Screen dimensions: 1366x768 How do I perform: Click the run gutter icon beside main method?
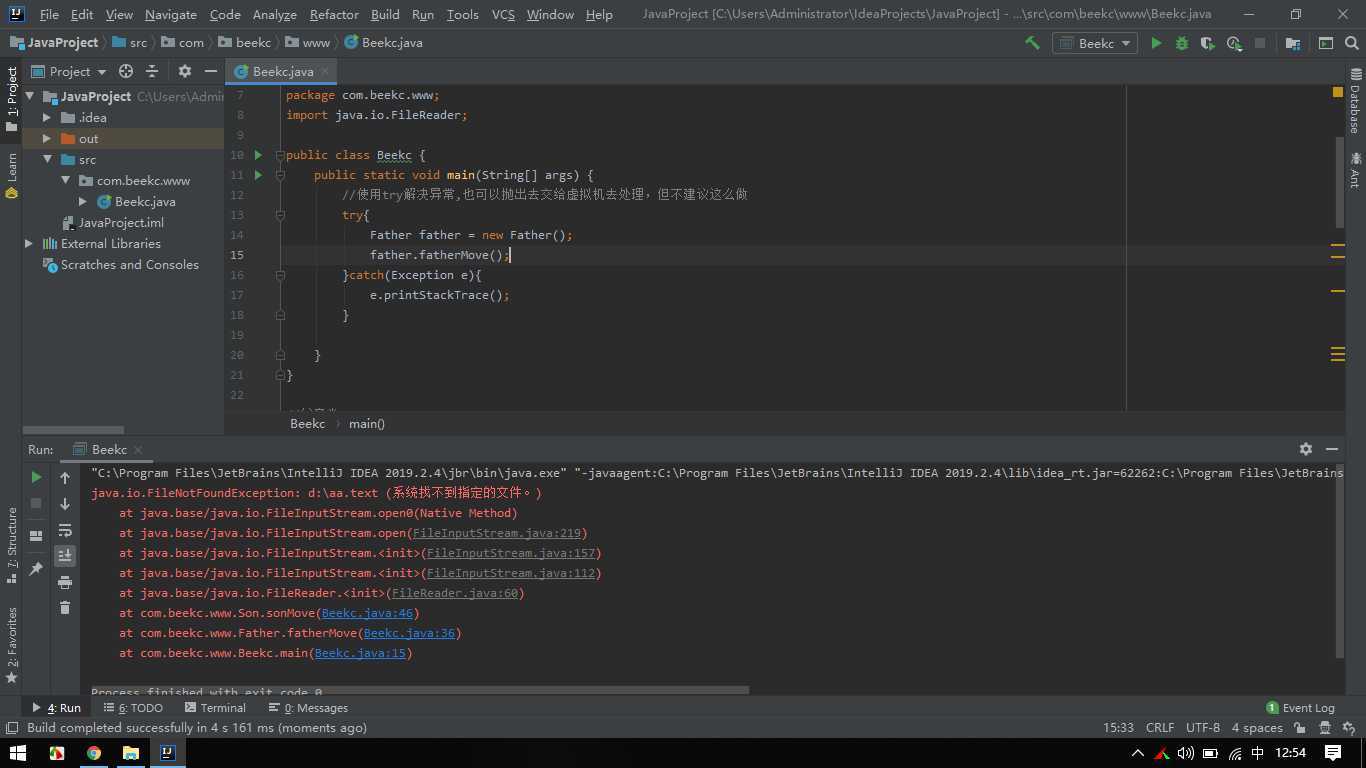(x=258, y=175)
